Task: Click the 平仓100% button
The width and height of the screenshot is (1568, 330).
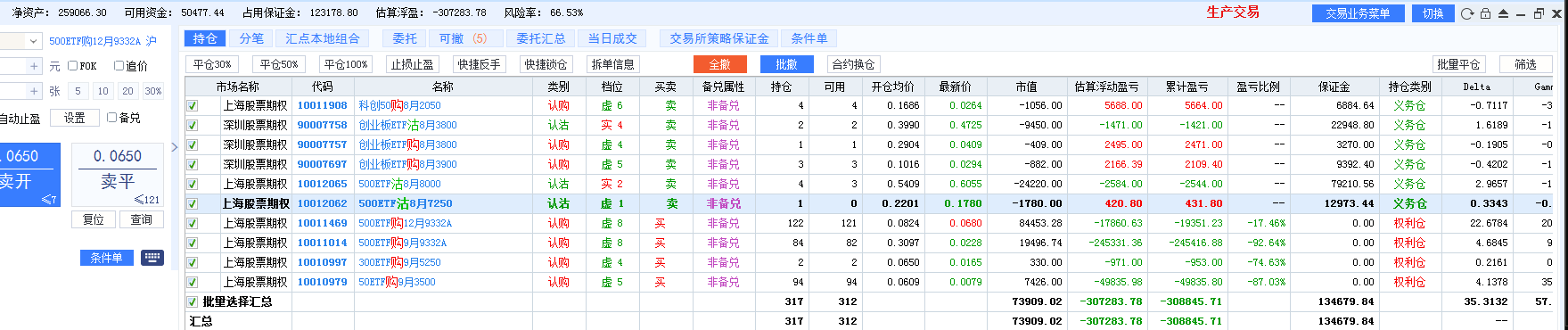Action: coord(346,64)
